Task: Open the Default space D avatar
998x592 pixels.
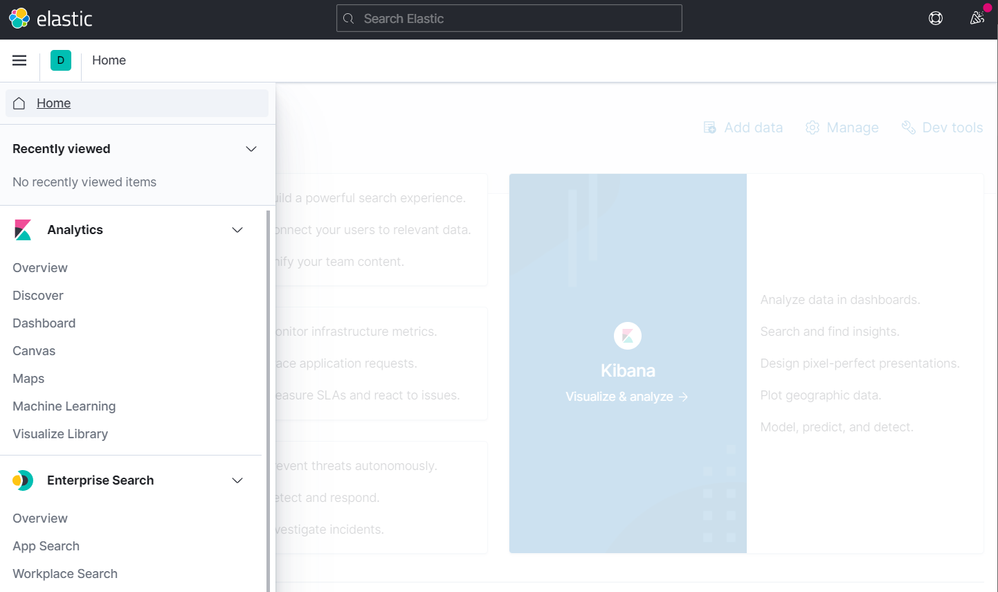Action: (60, 60)
